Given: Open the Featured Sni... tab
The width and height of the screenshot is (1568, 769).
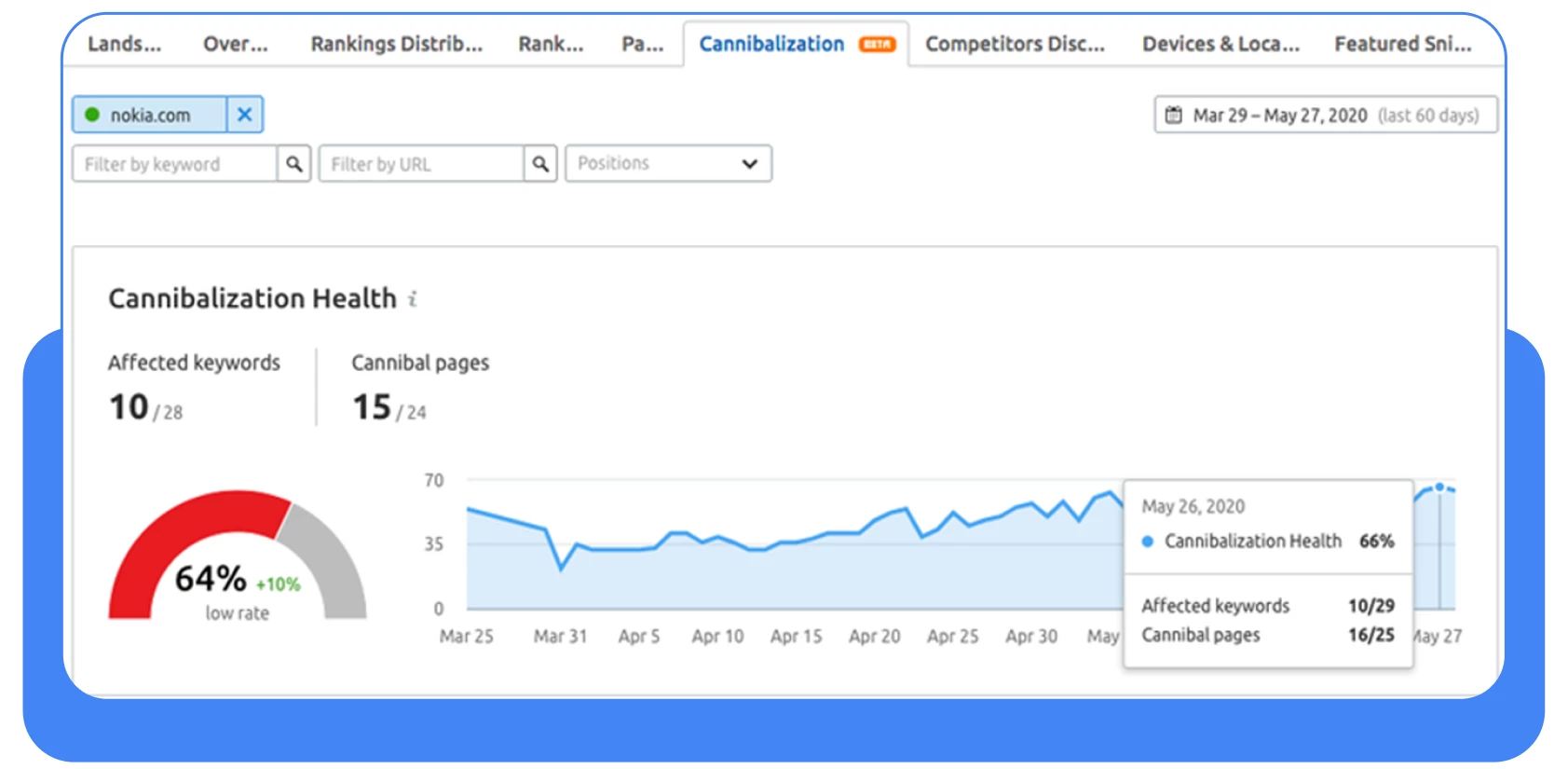Looking at the screenshot, I should coord(1403,44).
